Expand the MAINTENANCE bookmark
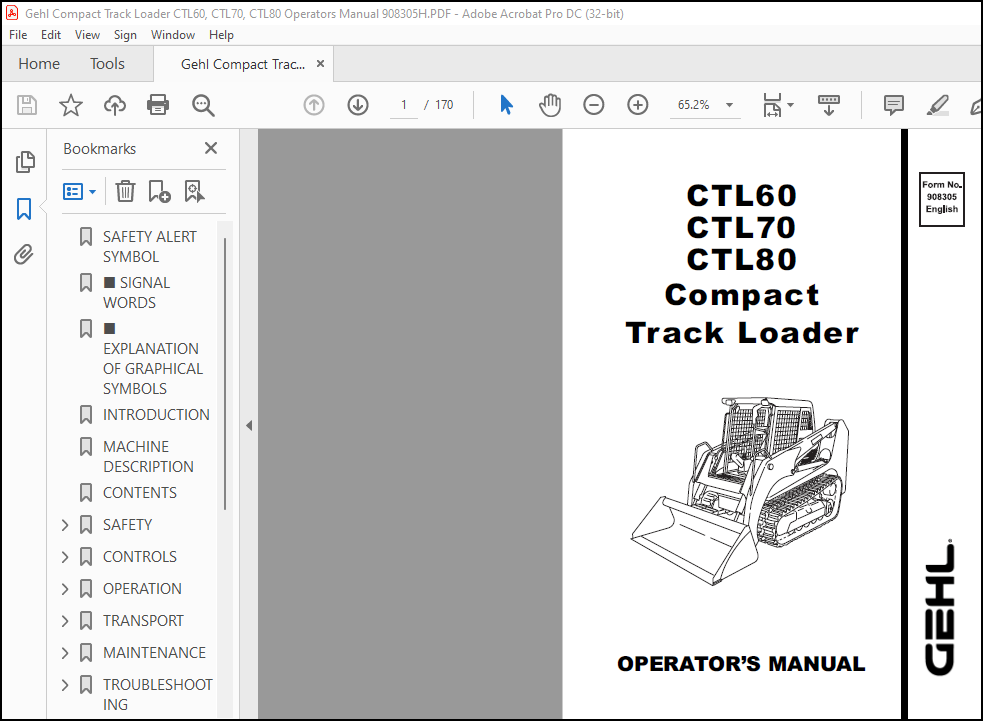This screenshot has height=721, width=983. click(65, 653)
